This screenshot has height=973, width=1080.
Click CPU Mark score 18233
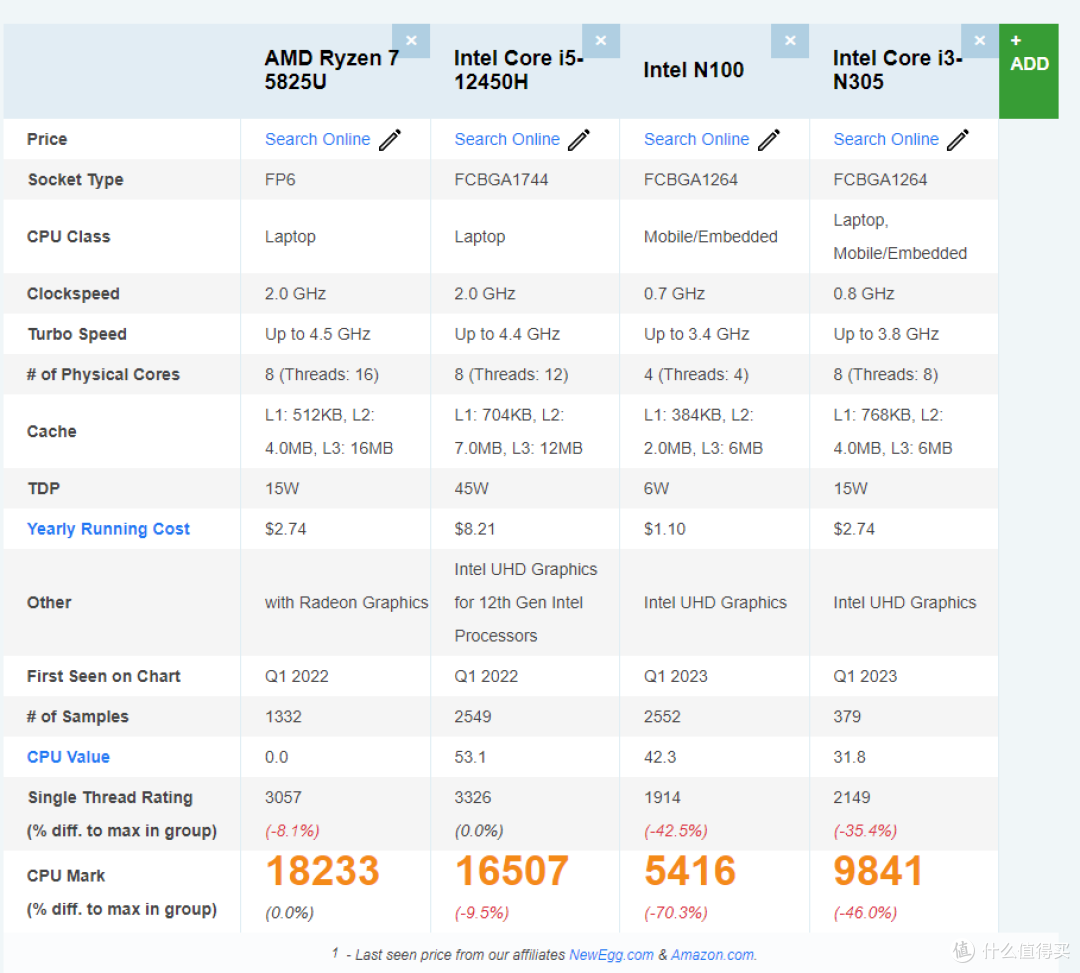322,870
